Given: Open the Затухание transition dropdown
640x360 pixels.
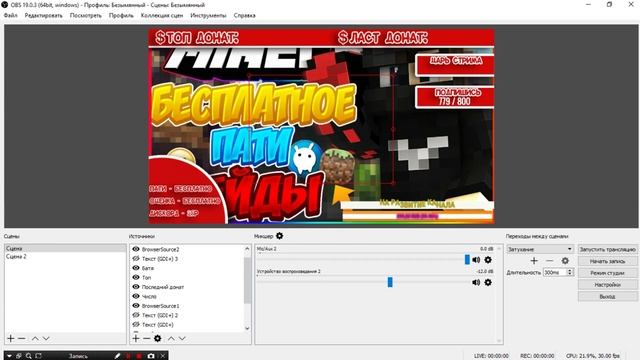Looking at the screenshot, I should tap(540, 249).
